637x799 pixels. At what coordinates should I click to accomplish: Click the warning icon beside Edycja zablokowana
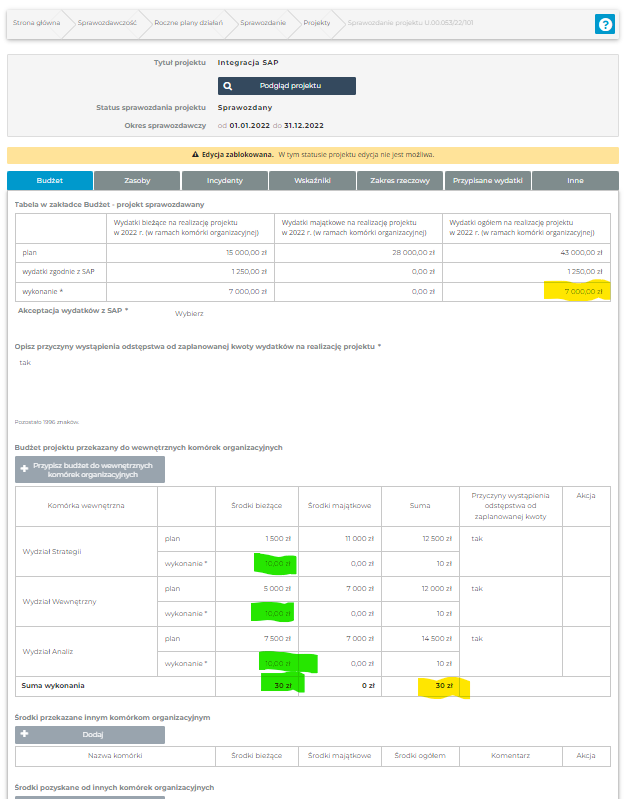tap(196, 155)
